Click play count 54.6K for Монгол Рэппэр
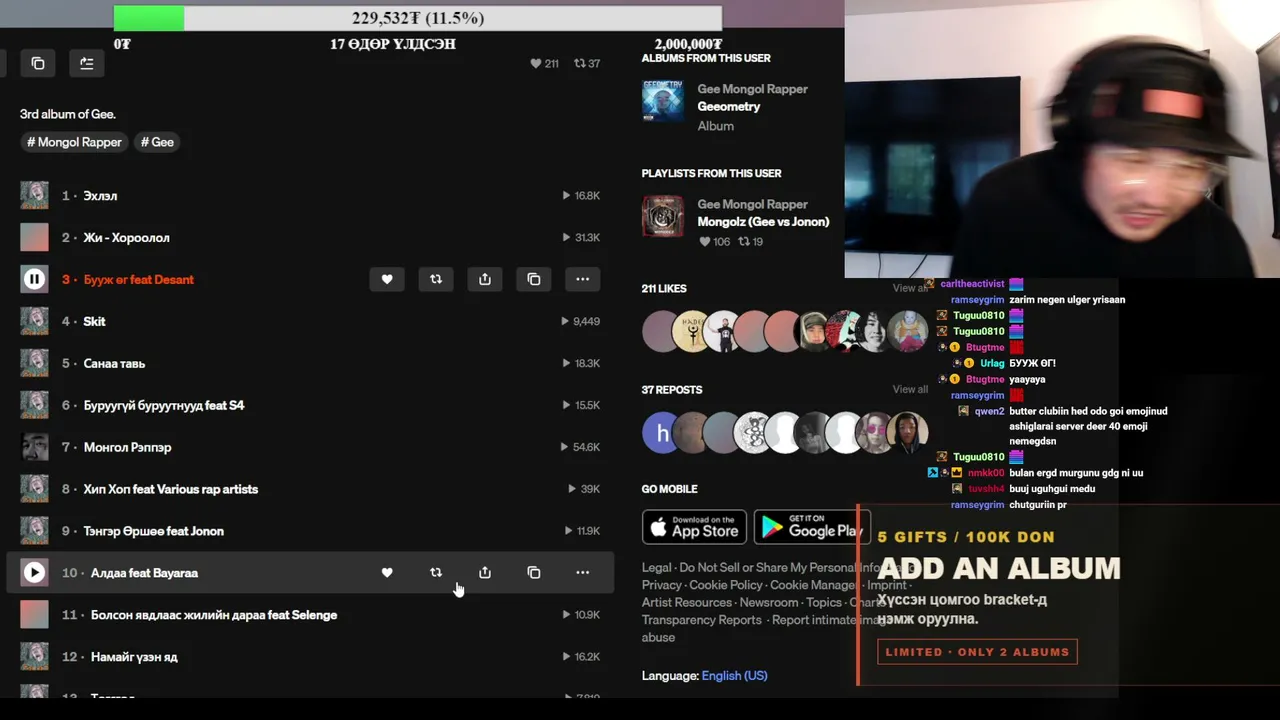Screen dimensions: 1280x720 [x=582, y=448]
